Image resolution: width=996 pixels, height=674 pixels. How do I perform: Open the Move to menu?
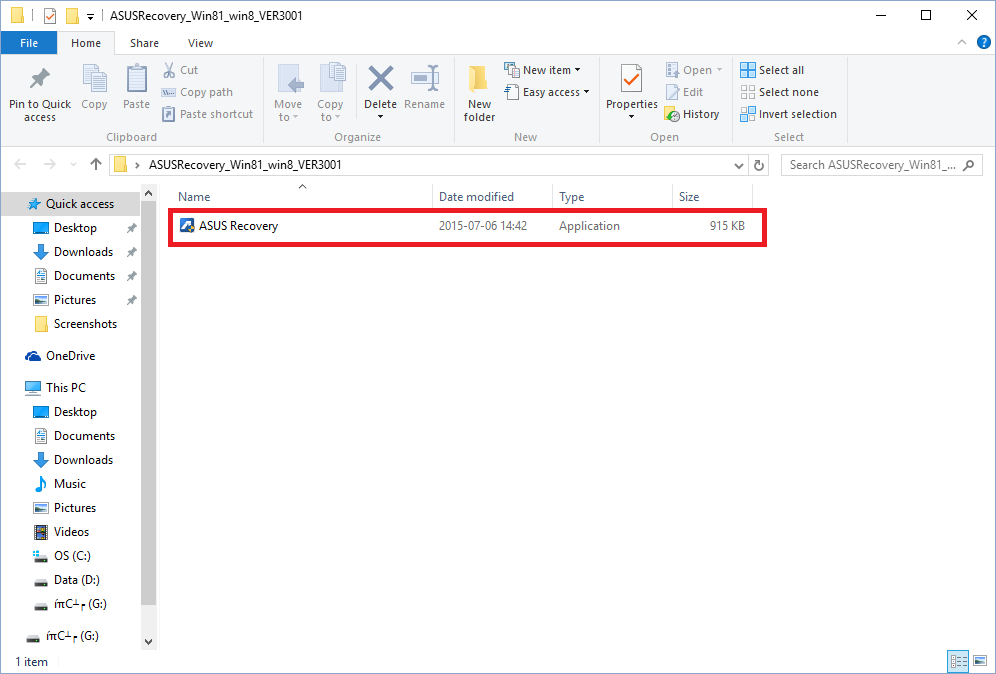click(288, 93)
